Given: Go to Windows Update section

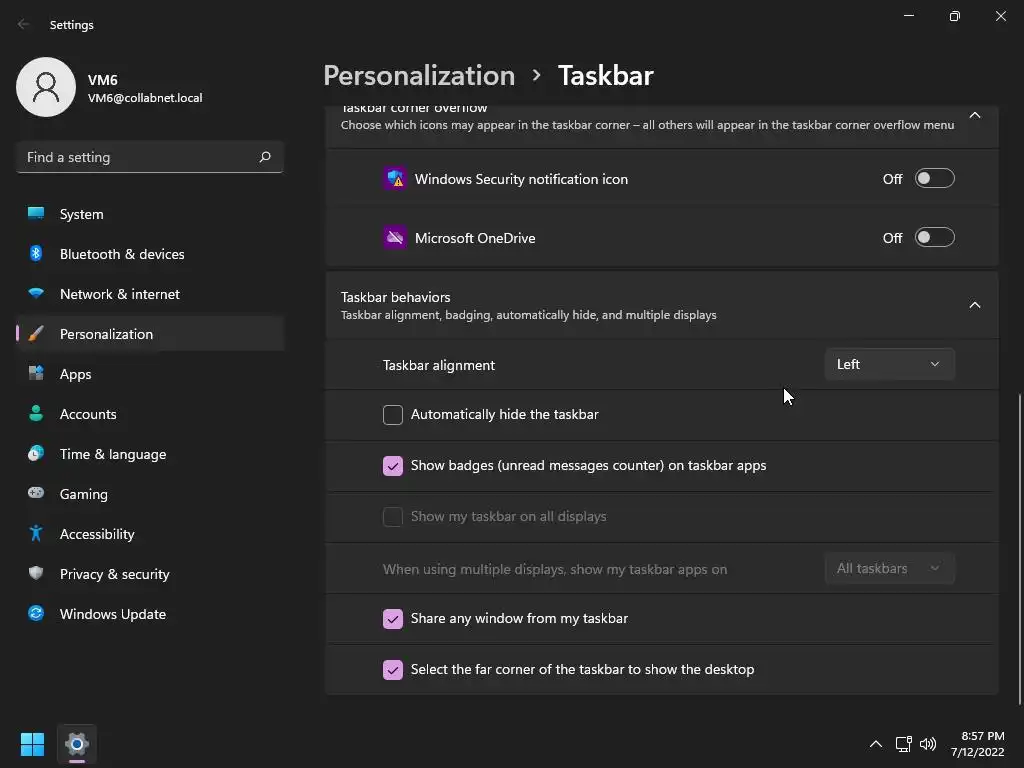Looking at the screenshot, I should coord(112,614).
